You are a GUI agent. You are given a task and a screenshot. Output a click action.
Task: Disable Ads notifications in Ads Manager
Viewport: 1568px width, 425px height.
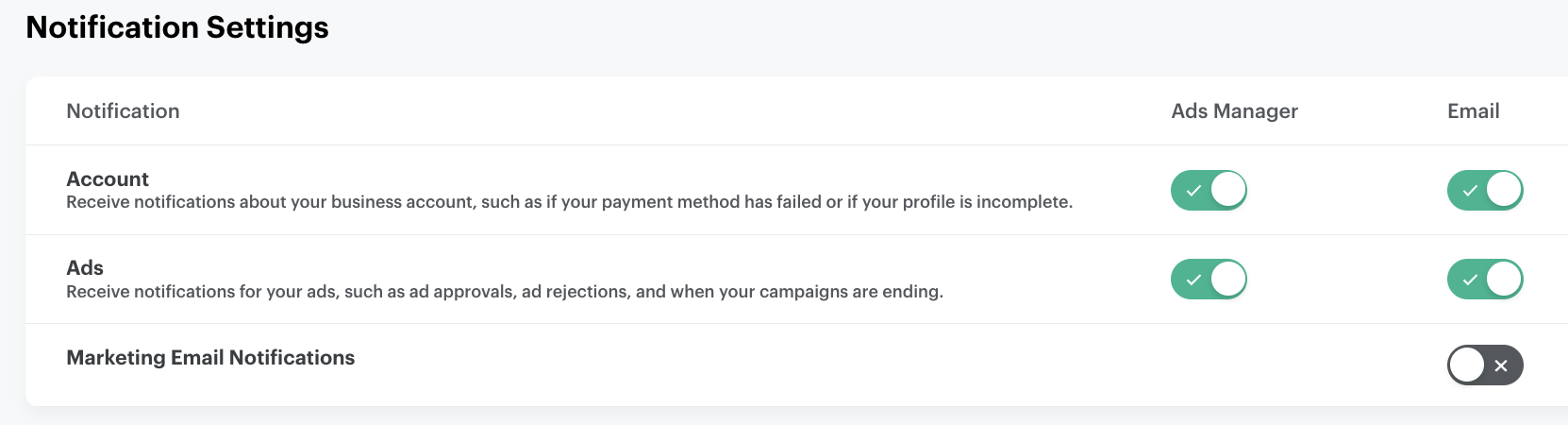point(1209,280)
